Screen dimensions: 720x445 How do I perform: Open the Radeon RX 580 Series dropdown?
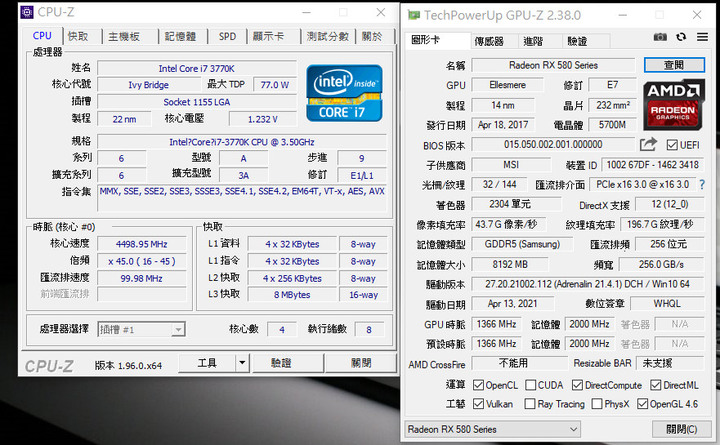click(x=492, y=429)
